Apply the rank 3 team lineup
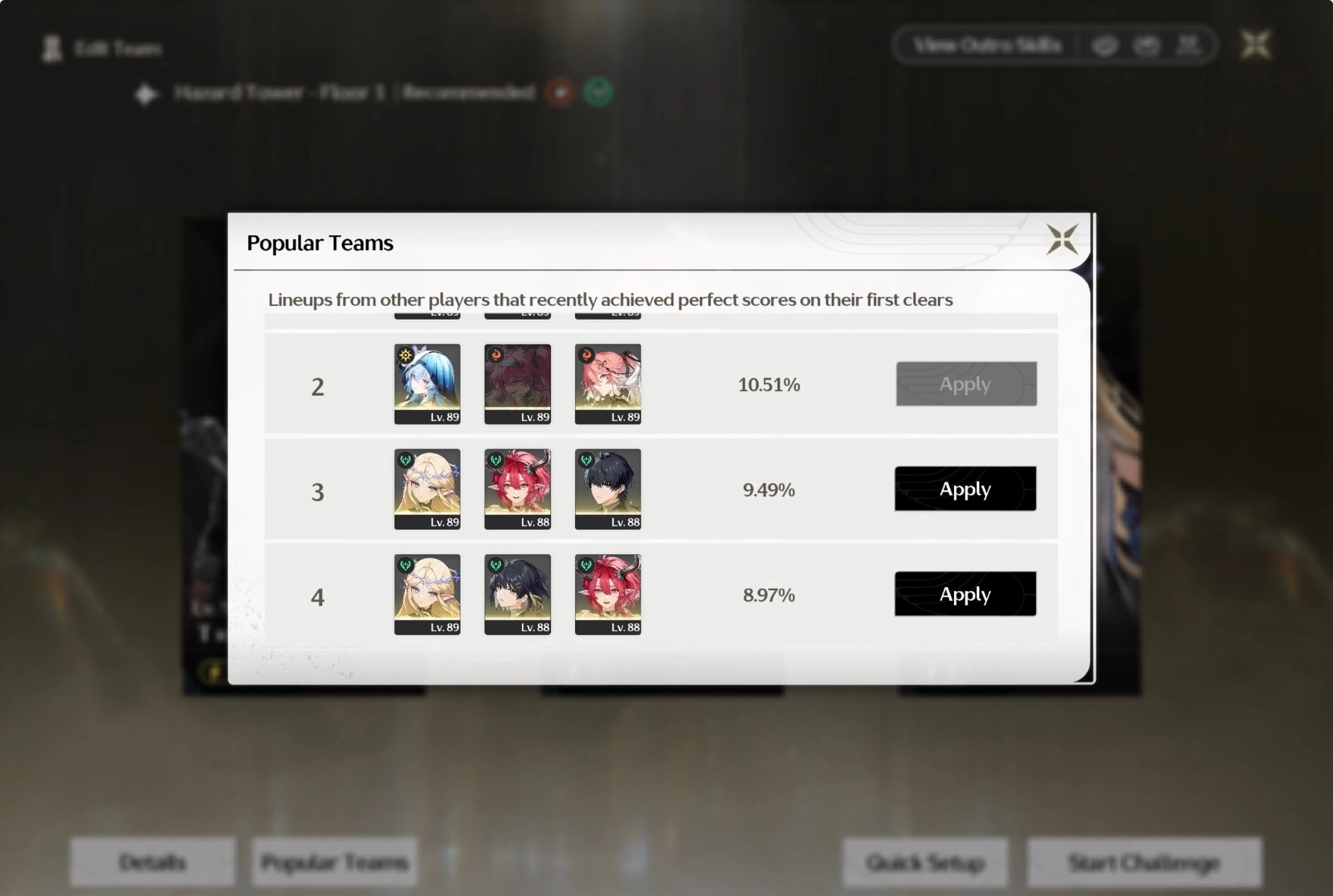The image size is (1333, 896). [966, 489]
